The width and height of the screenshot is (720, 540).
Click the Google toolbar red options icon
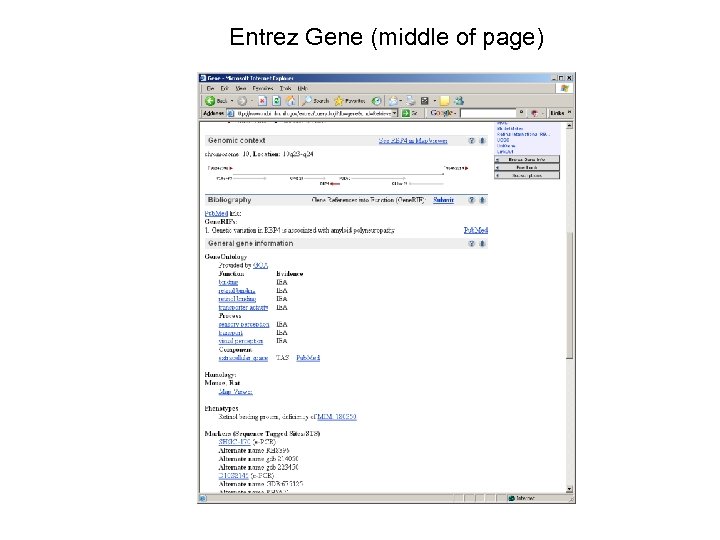pos(534,113)
